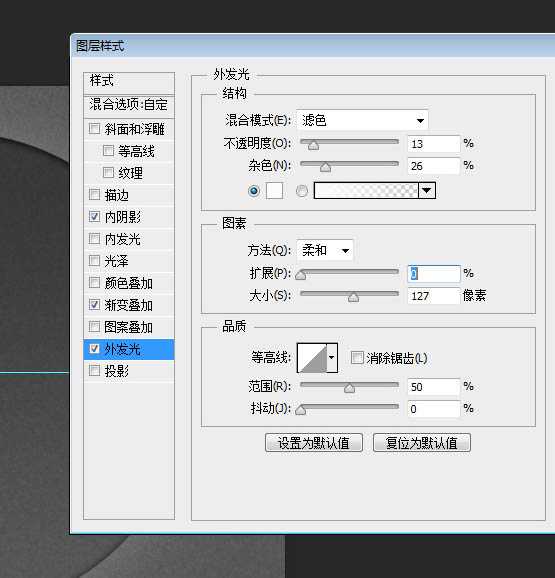
Task: Select the 样式 header in the list
Action: pos(129,83)
